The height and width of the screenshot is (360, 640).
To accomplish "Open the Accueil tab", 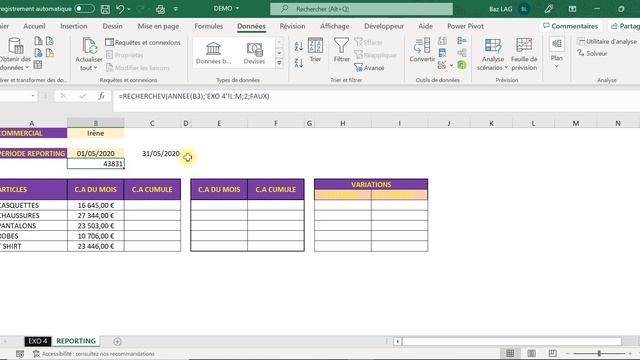I will coord(34,26).
